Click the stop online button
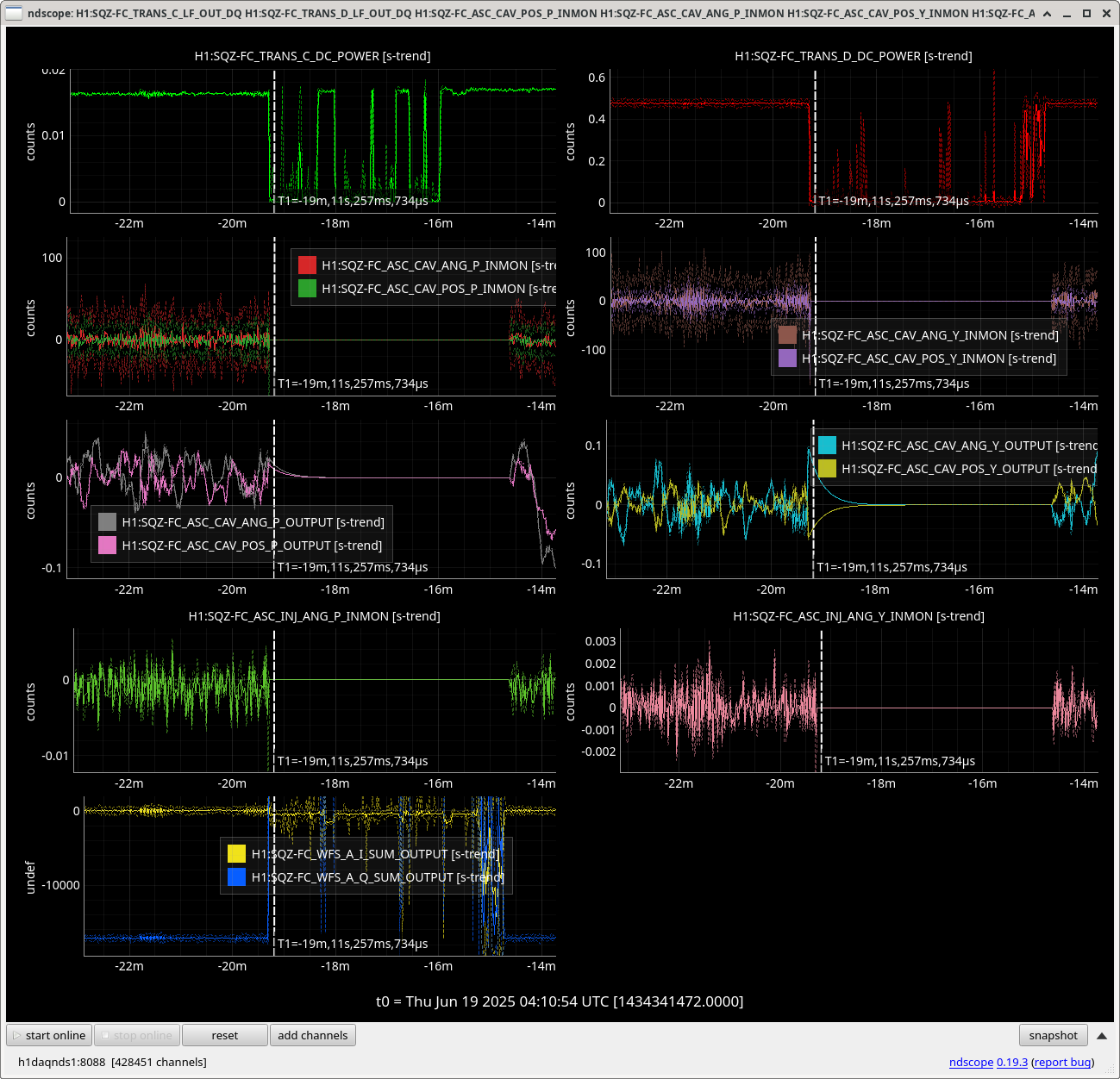 [136, 1035]
